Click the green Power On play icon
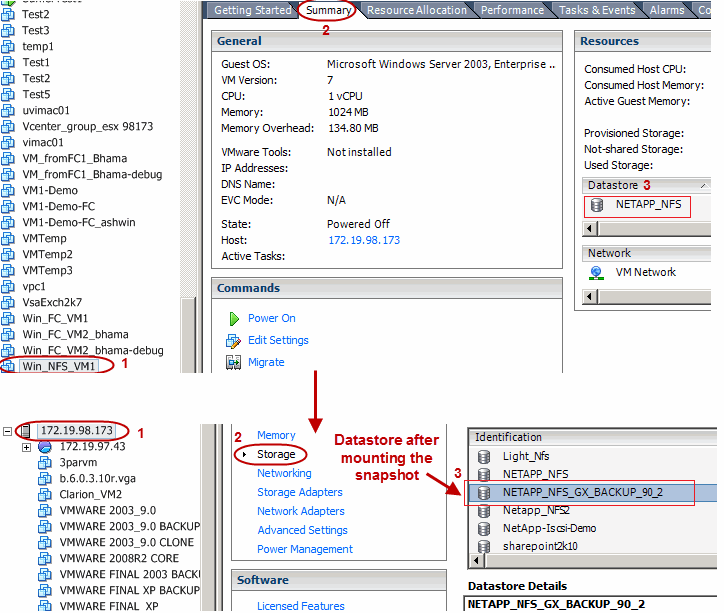Image resolution: width=724 pixels, height=613 pixels. 234,319
